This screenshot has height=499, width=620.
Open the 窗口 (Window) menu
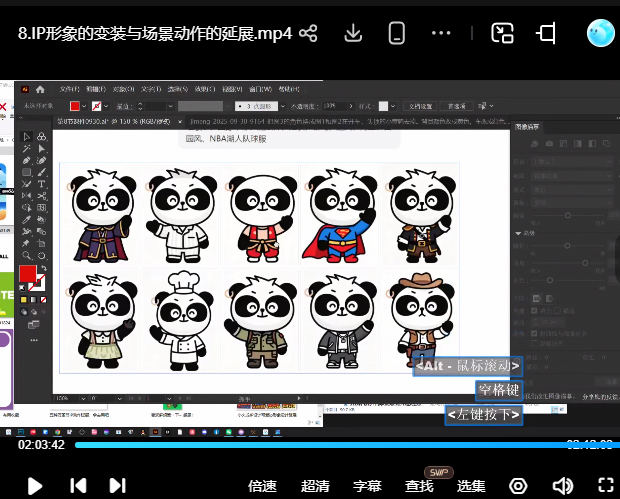pyautogui.click(x=260, y=89)
